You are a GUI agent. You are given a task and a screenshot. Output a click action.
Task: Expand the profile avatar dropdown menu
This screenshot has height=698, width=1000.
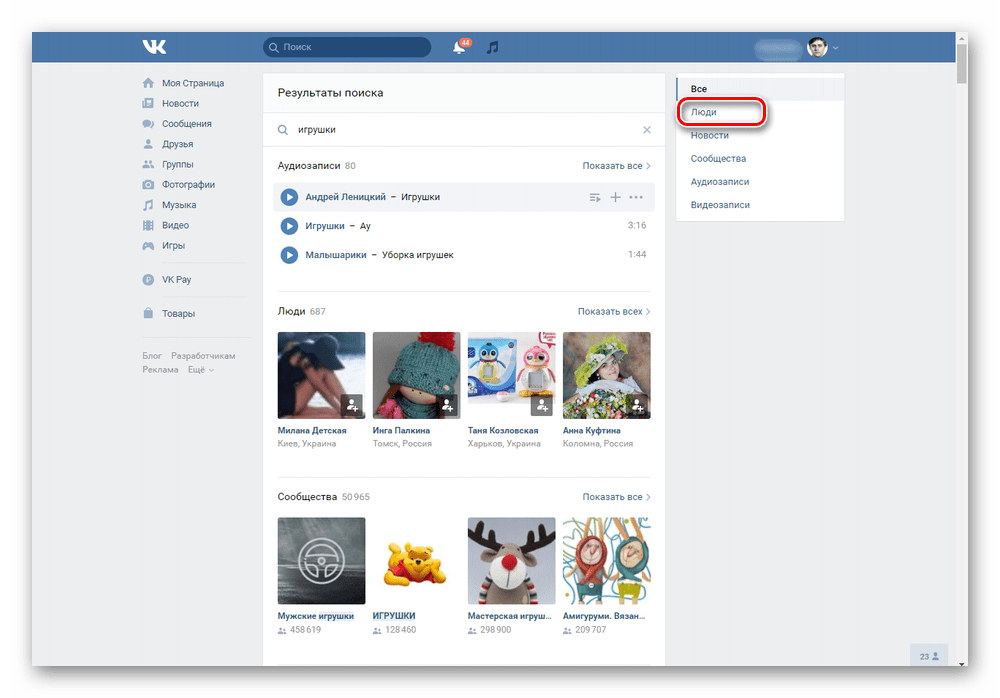[835, 47]
